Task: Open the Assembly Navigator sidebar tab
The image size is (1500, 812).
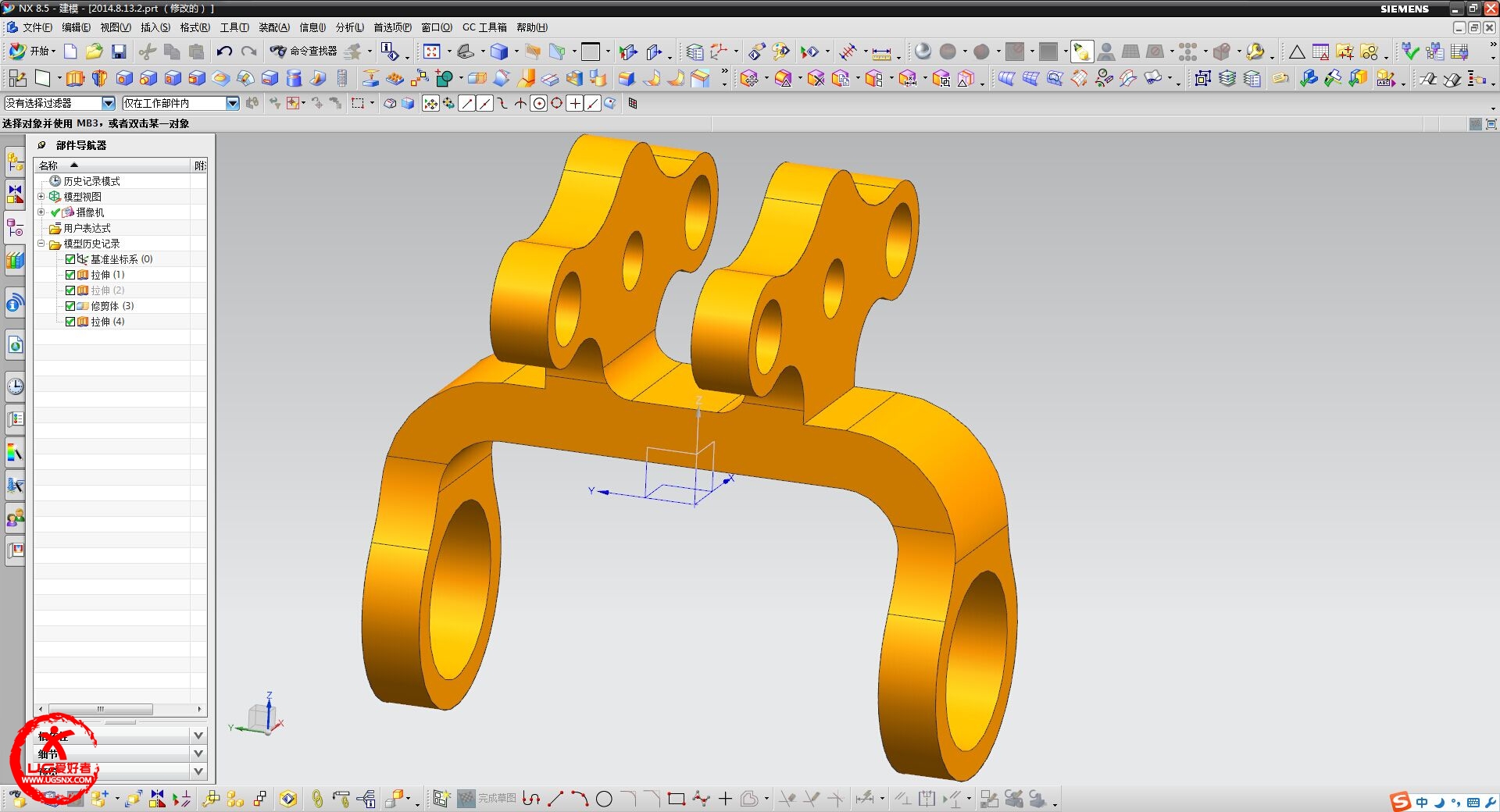Action: point(15,162)
